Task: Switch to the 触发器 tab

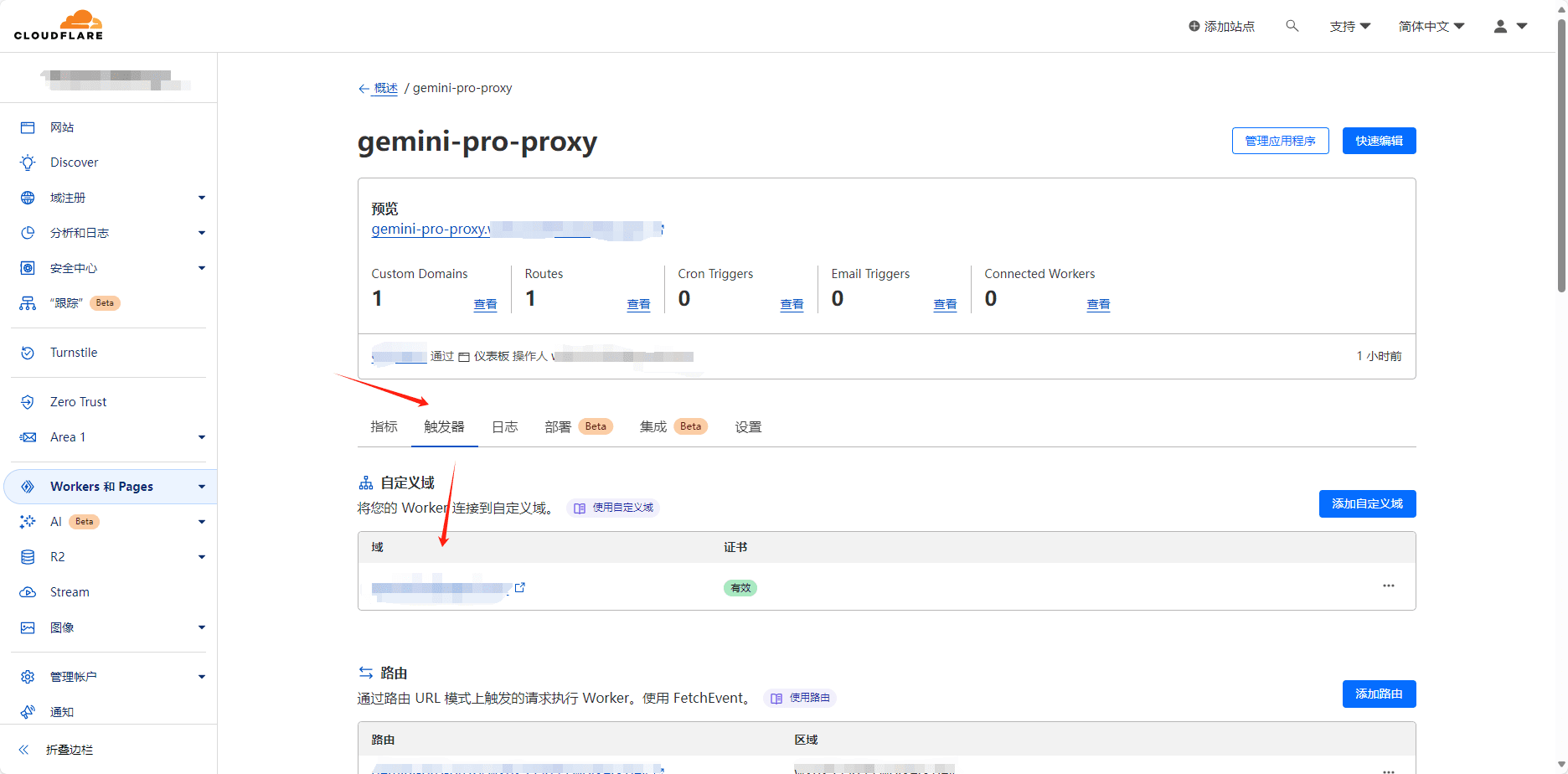Action: (x=445, y=427)
